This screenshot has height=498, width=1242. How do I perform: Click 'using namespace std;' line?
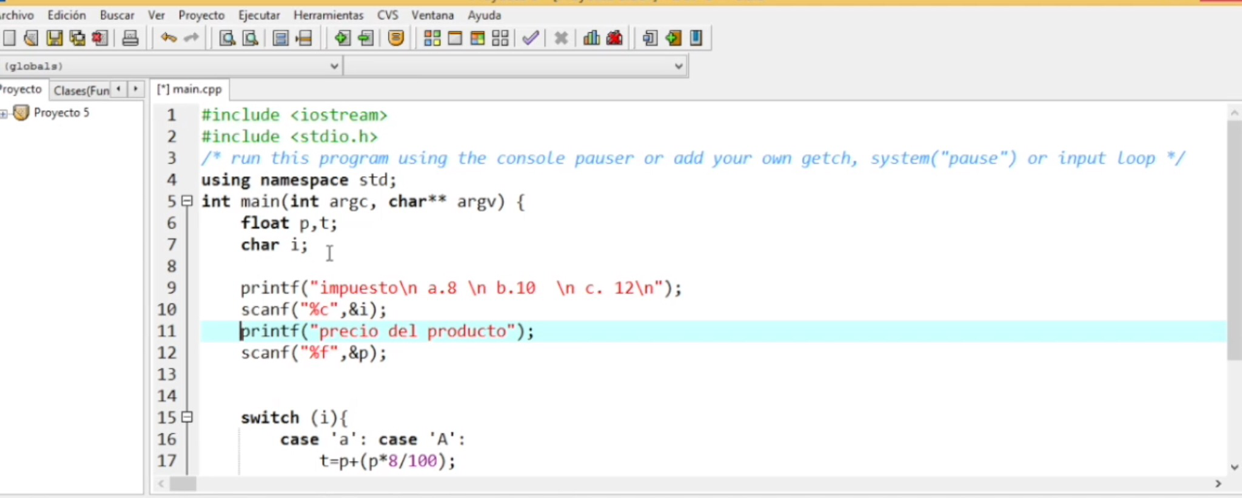[x=299, y=180]
